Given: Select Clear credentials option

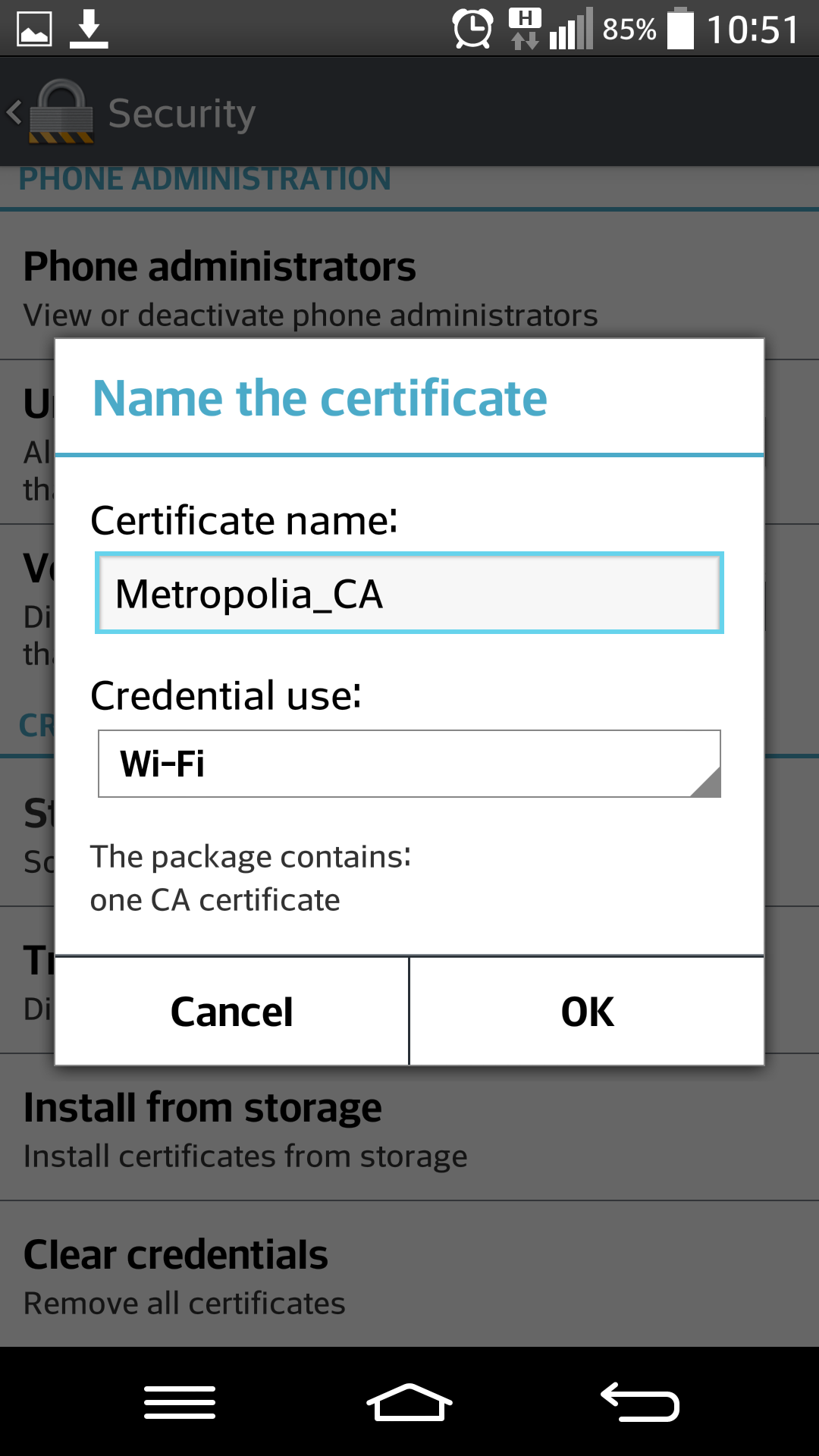Looking at the screenshot, I should (x=409, y=1276).
